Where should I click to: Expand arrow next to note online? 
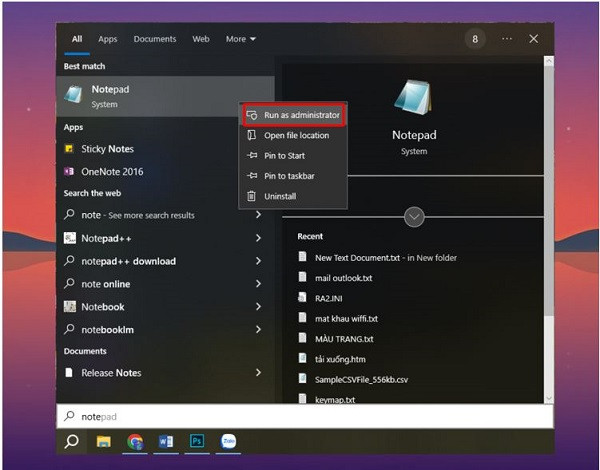(259, 284)
